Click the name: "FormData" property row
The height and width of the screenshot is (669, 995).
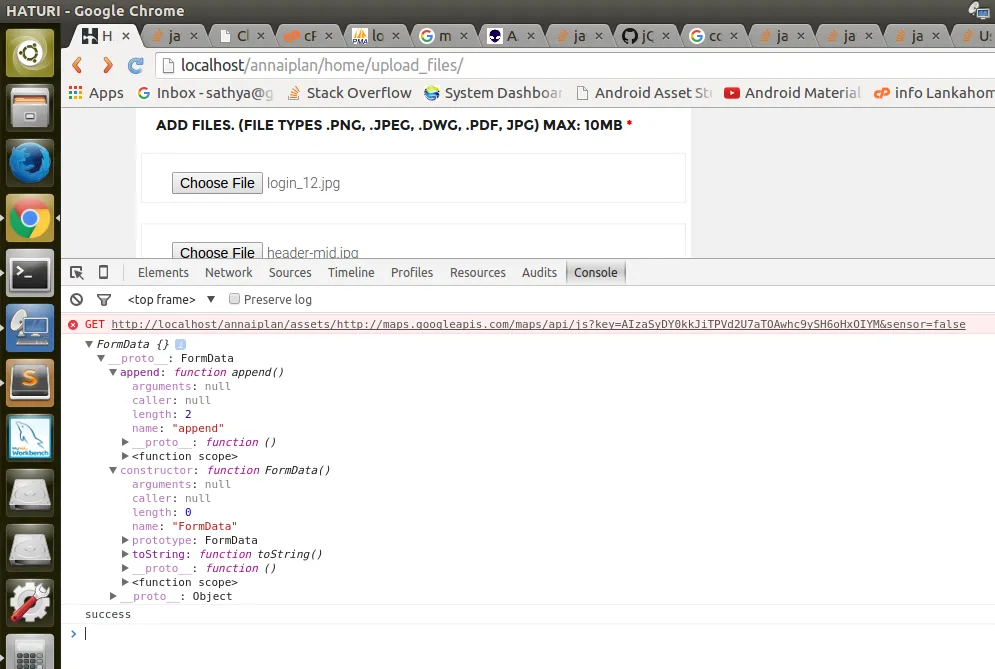(x=184, y=526)
